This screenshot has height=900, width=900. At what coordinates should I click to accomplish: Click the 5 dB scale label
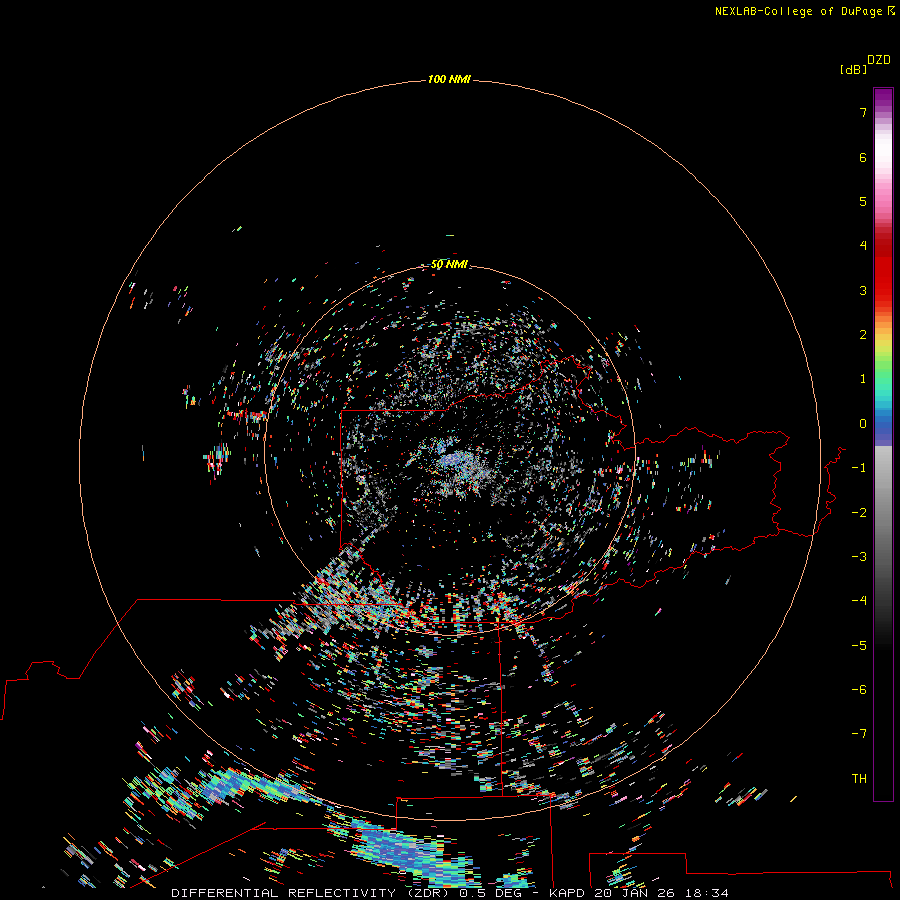863,201
